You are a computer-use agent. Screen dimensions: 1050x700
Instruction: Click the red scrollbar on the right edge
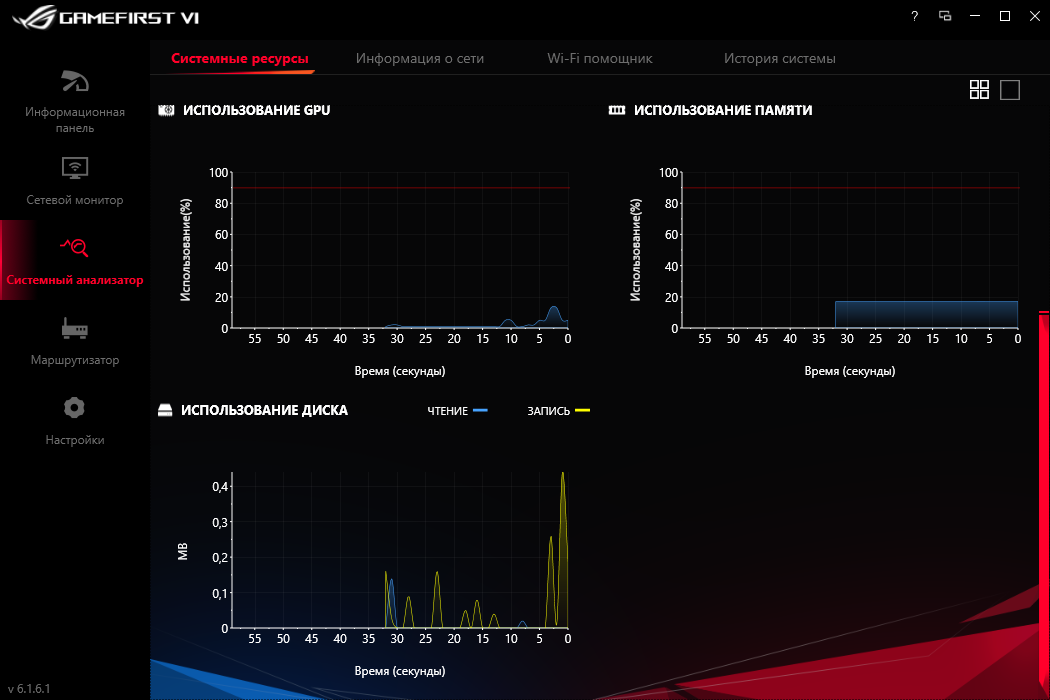[x=1044, y=502]
